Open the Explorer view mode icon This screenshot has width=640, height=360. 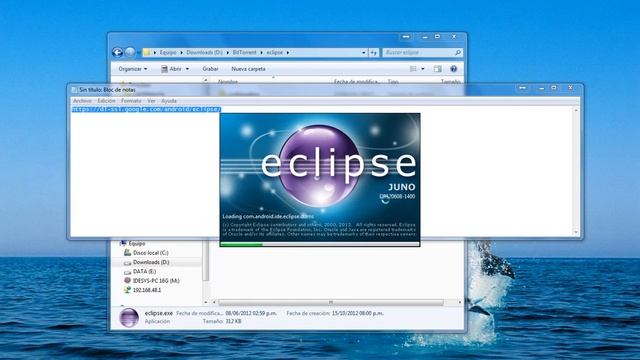coord(413,69)
